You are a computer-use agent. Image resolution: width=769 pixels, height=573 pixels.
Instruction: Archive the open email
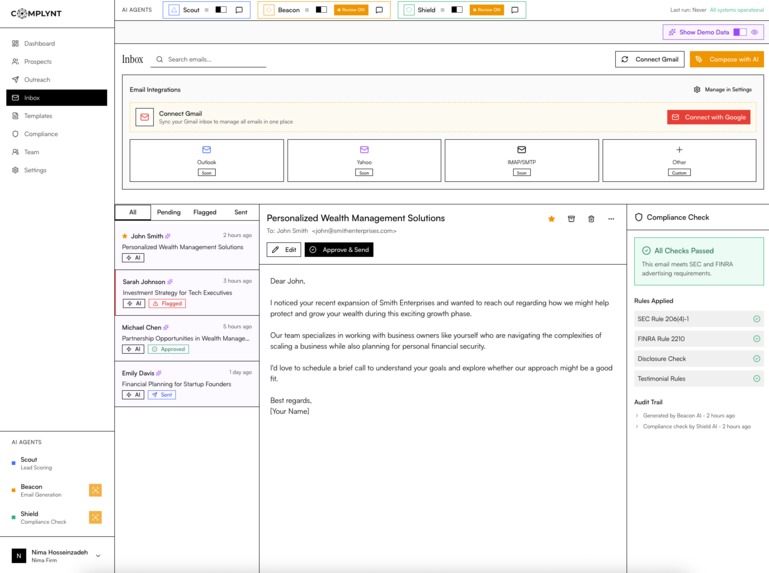tap(571, 219)
